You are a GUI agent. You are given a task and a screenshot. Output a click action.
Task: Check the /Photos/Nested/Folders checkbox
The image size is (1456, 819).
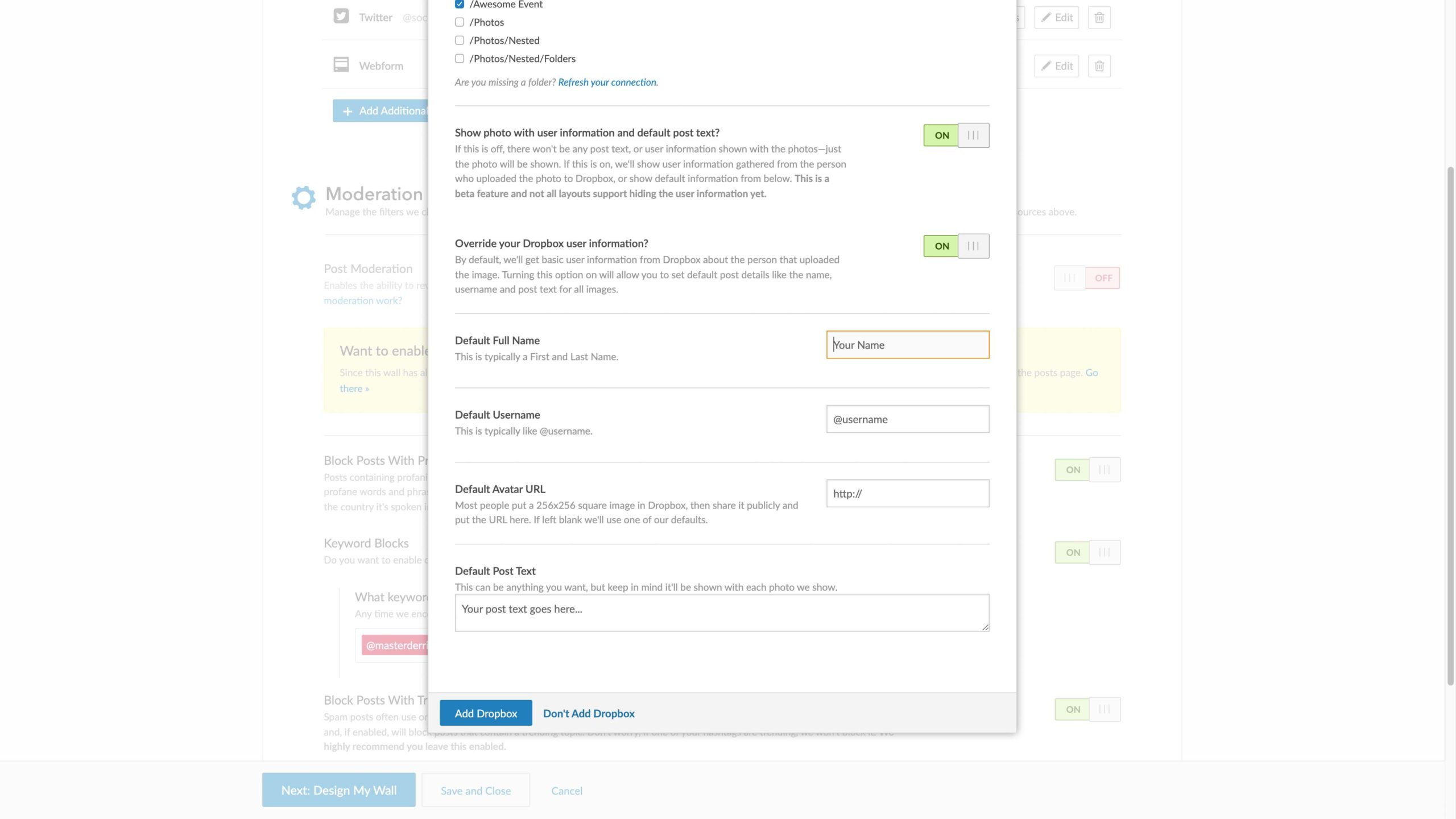459,58
